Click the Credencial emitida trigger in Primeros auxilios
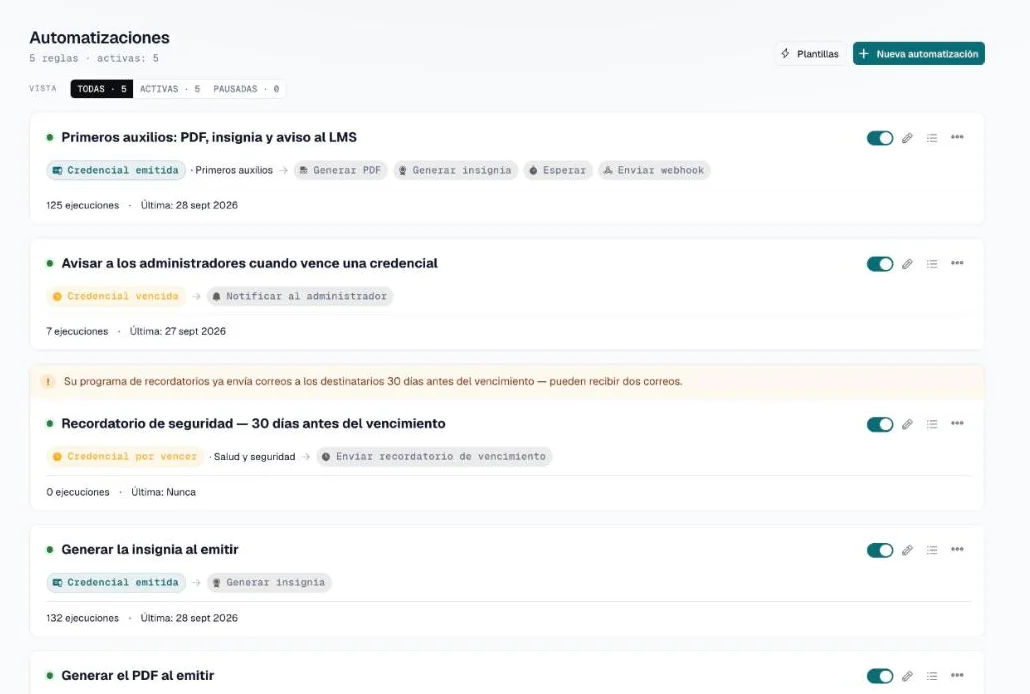This screenshot has height=694, width=1030. click(116, 170)
